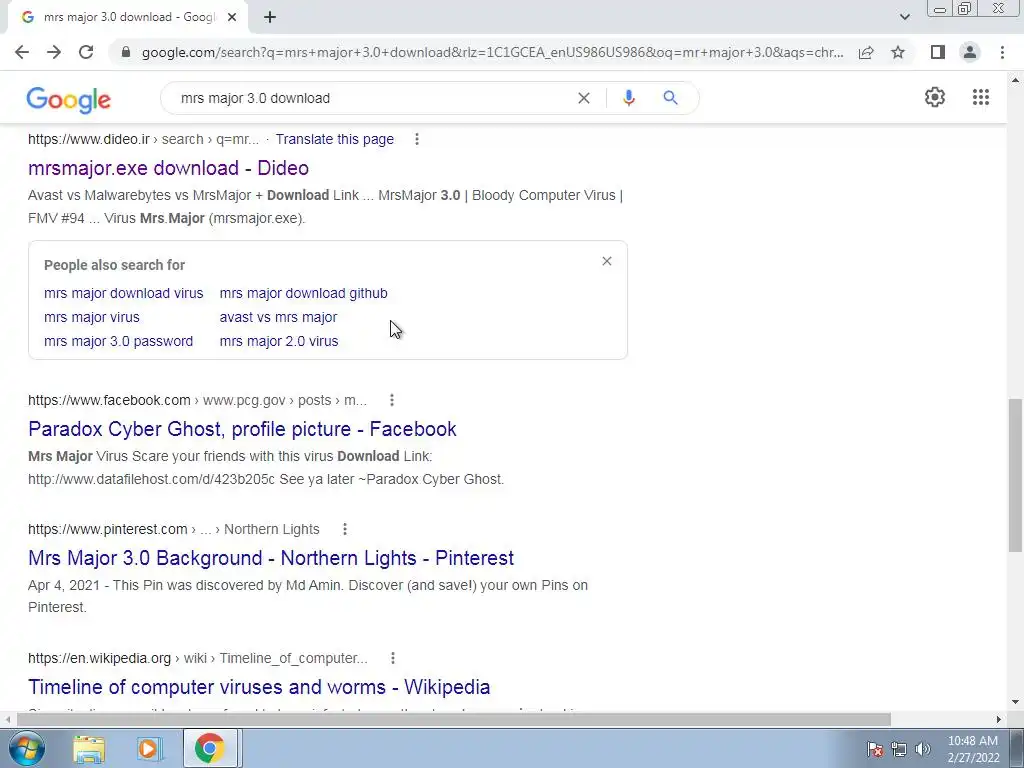Open the Google apps grid
The height and width of the screenshot is (768, 1024).
coord(980,97)
